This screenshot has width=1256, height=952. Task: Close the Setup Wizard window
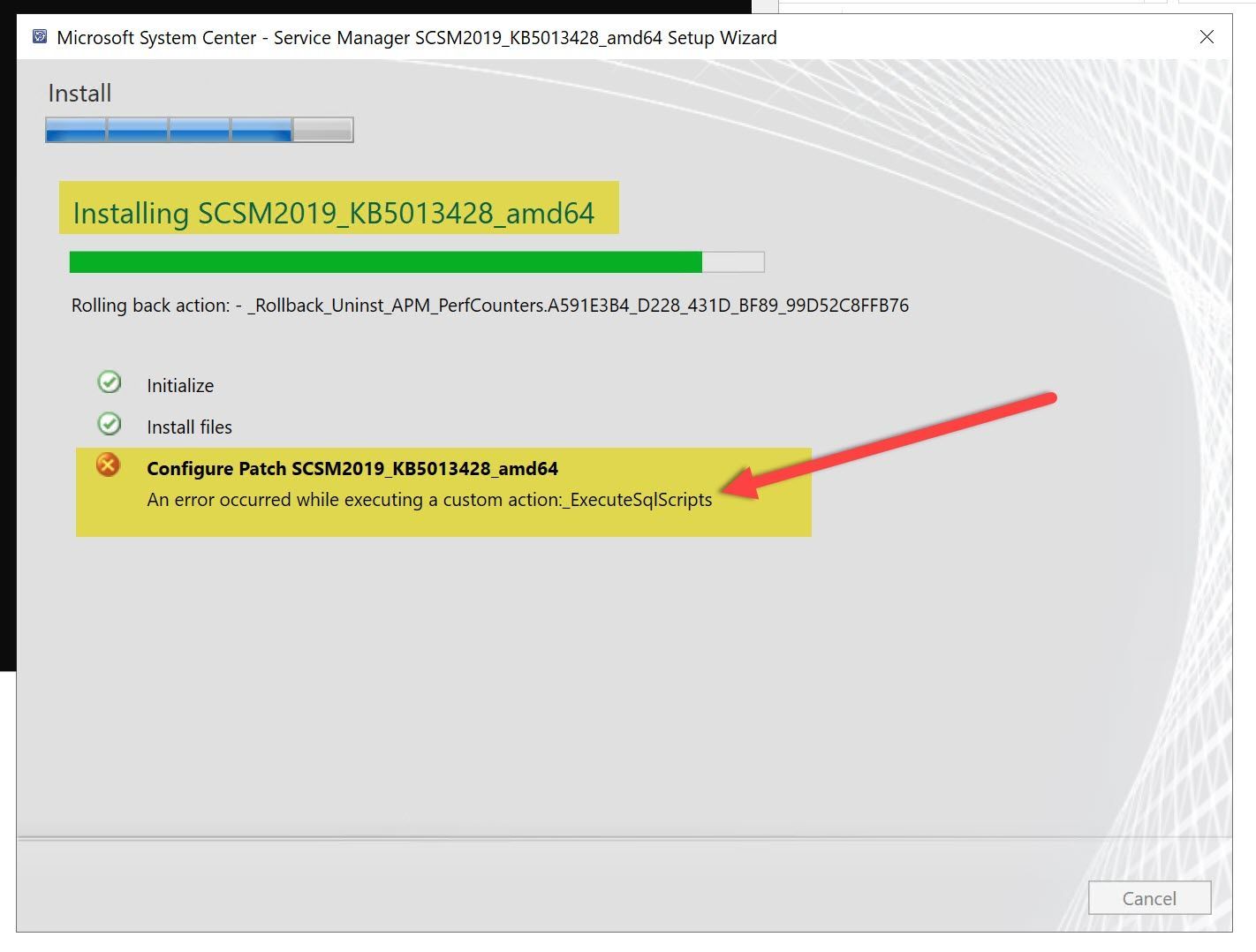(x=1207, y=37)
